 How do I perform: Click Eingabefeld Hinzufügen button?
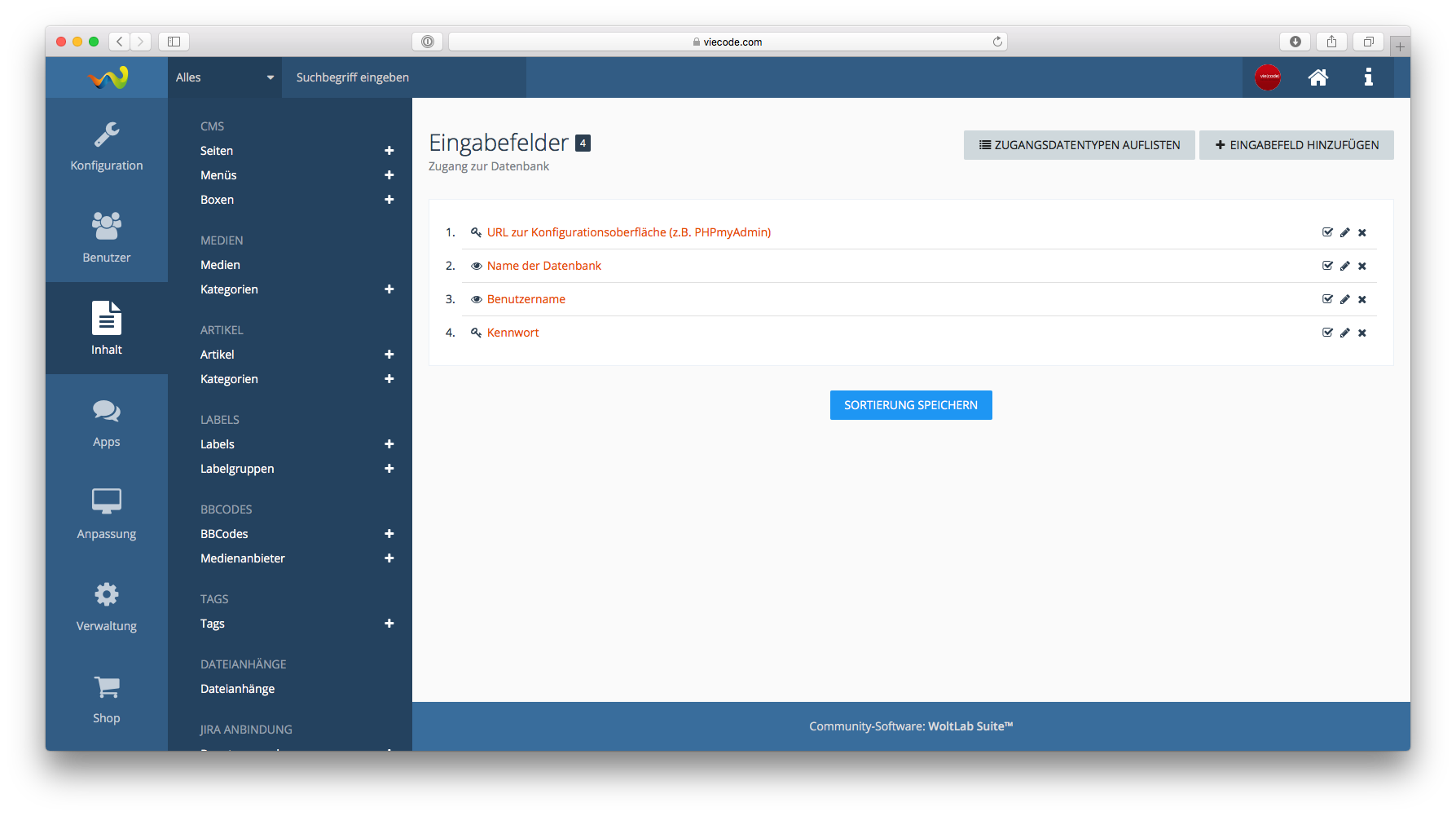(x=1295, y=145)
